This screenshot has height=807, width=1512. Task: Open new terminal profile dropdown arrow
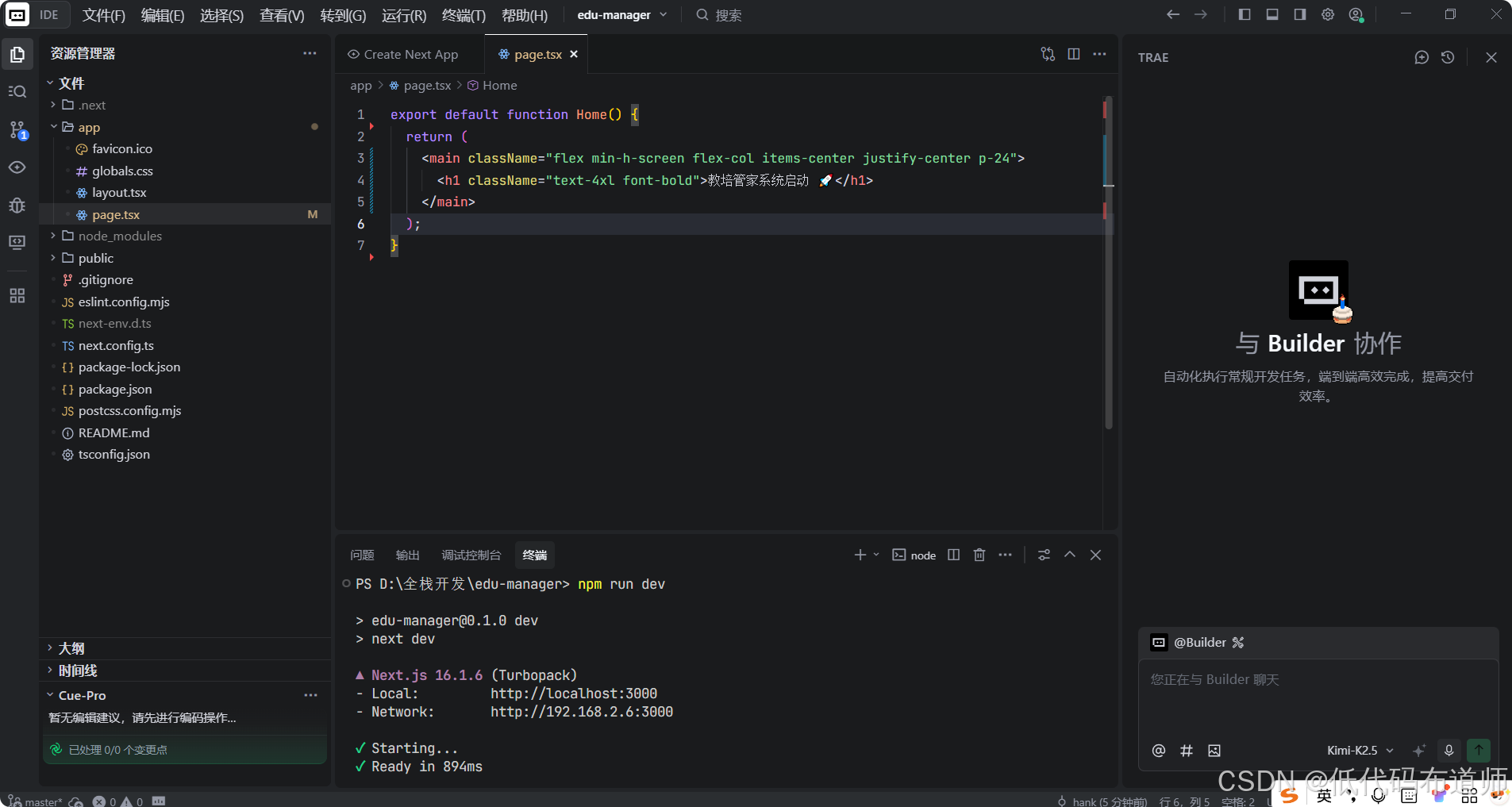pos(876,555)
